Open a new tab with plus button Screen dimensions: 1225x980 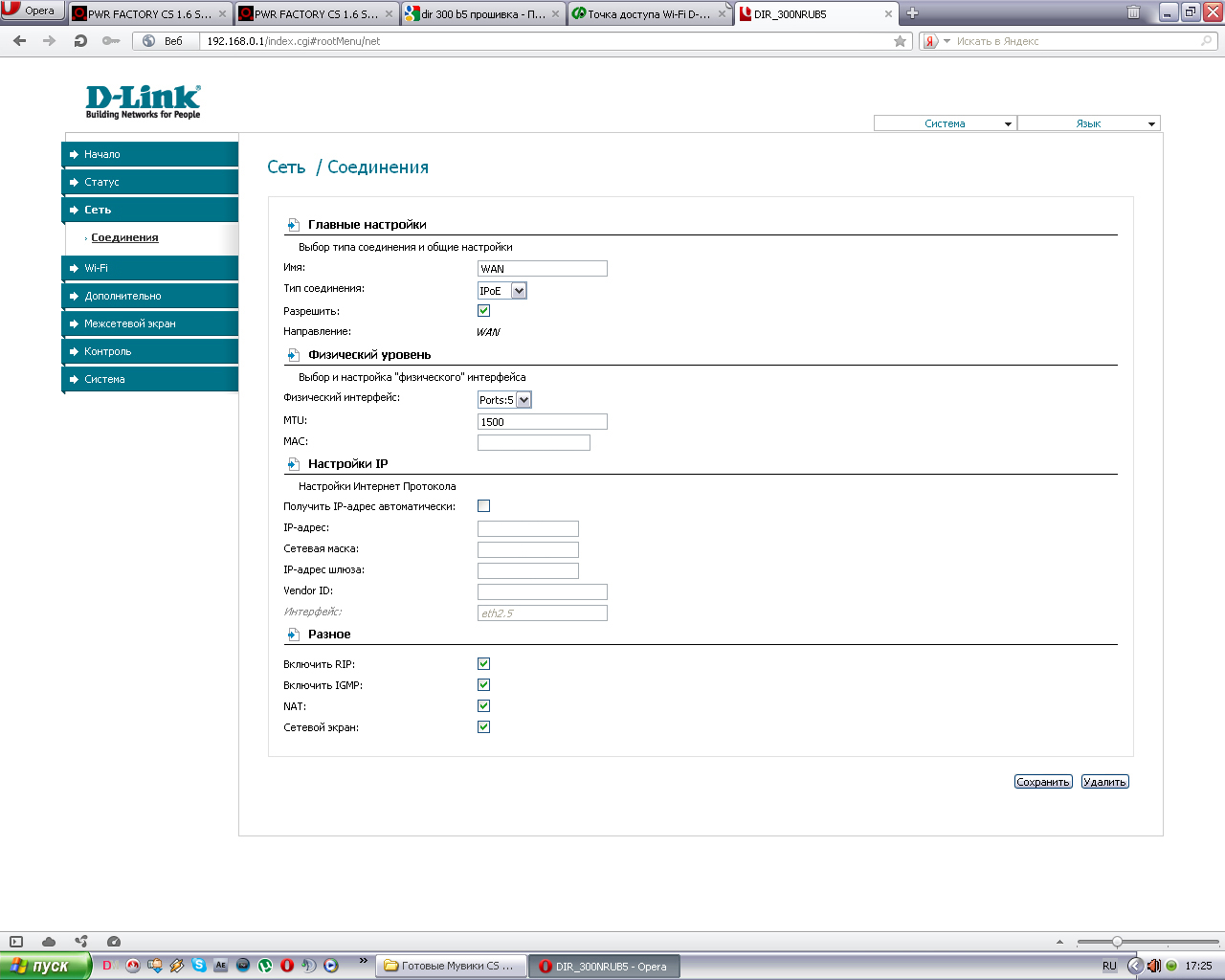[912, 13]
